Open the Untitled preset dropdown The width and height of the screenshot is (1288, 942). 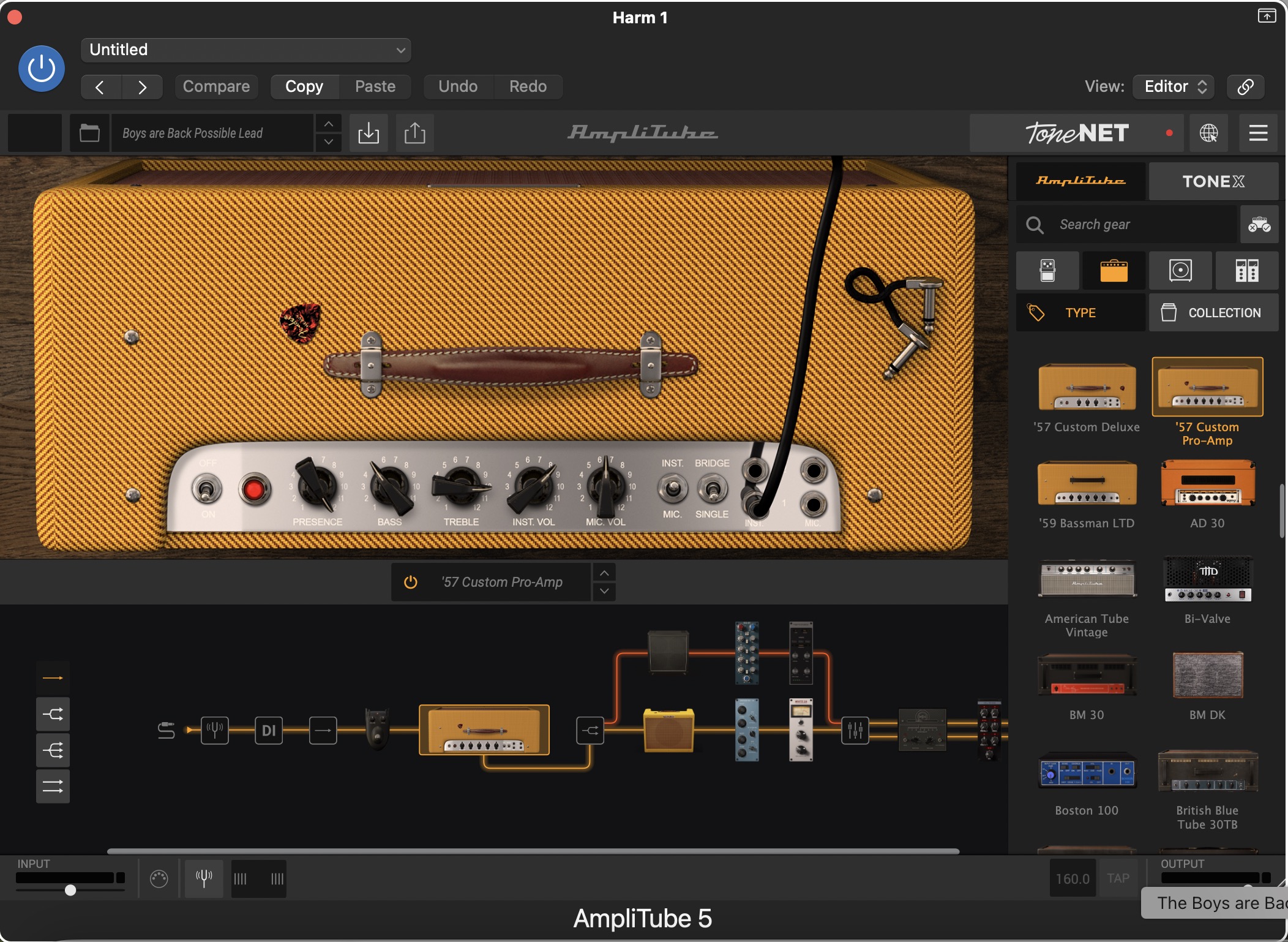[x=246, y=50]
